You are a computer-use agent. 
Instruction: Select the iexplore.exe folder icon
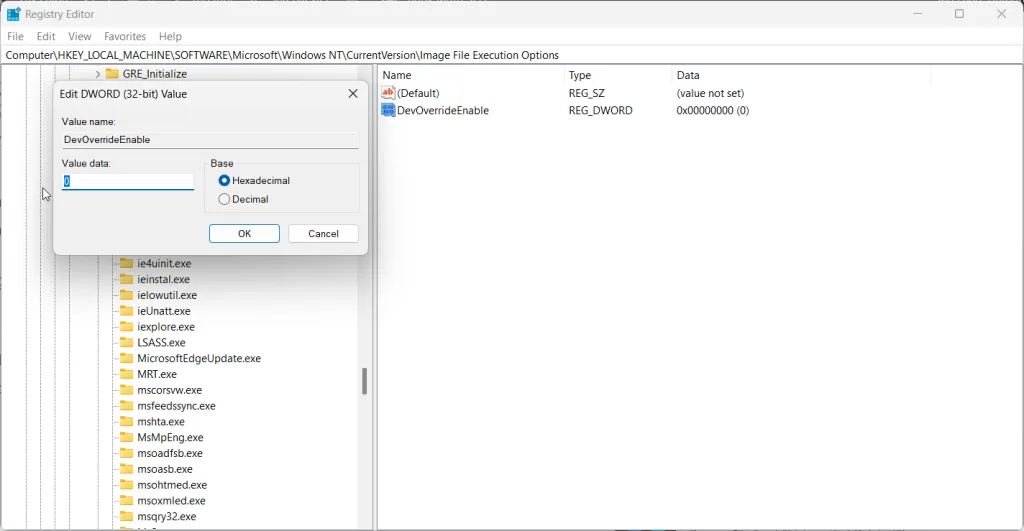click(127, 327)
